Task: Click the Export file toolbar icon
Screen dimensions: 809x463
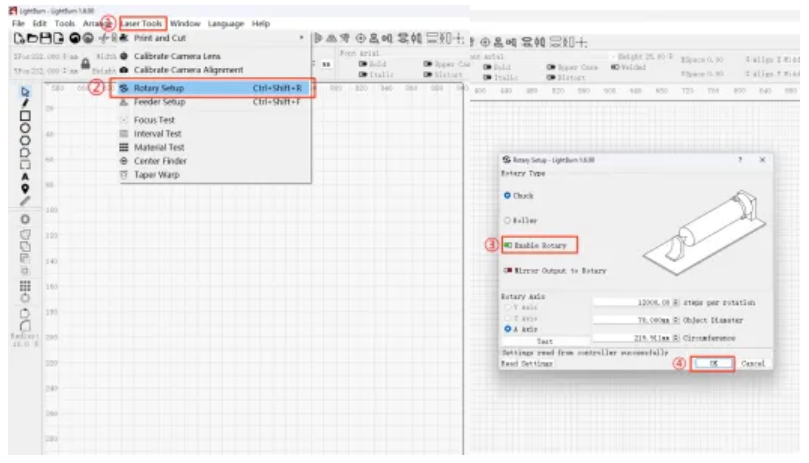Action: coord(58,38)
